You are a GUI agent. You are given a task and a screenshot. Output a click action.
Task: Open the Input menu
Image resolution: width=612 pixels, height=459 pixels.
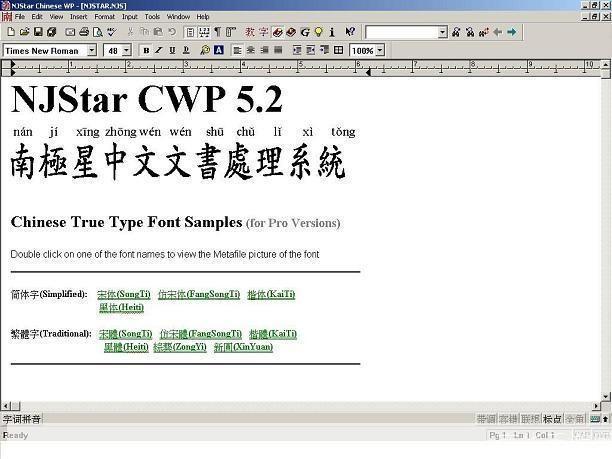click(130, 17)
